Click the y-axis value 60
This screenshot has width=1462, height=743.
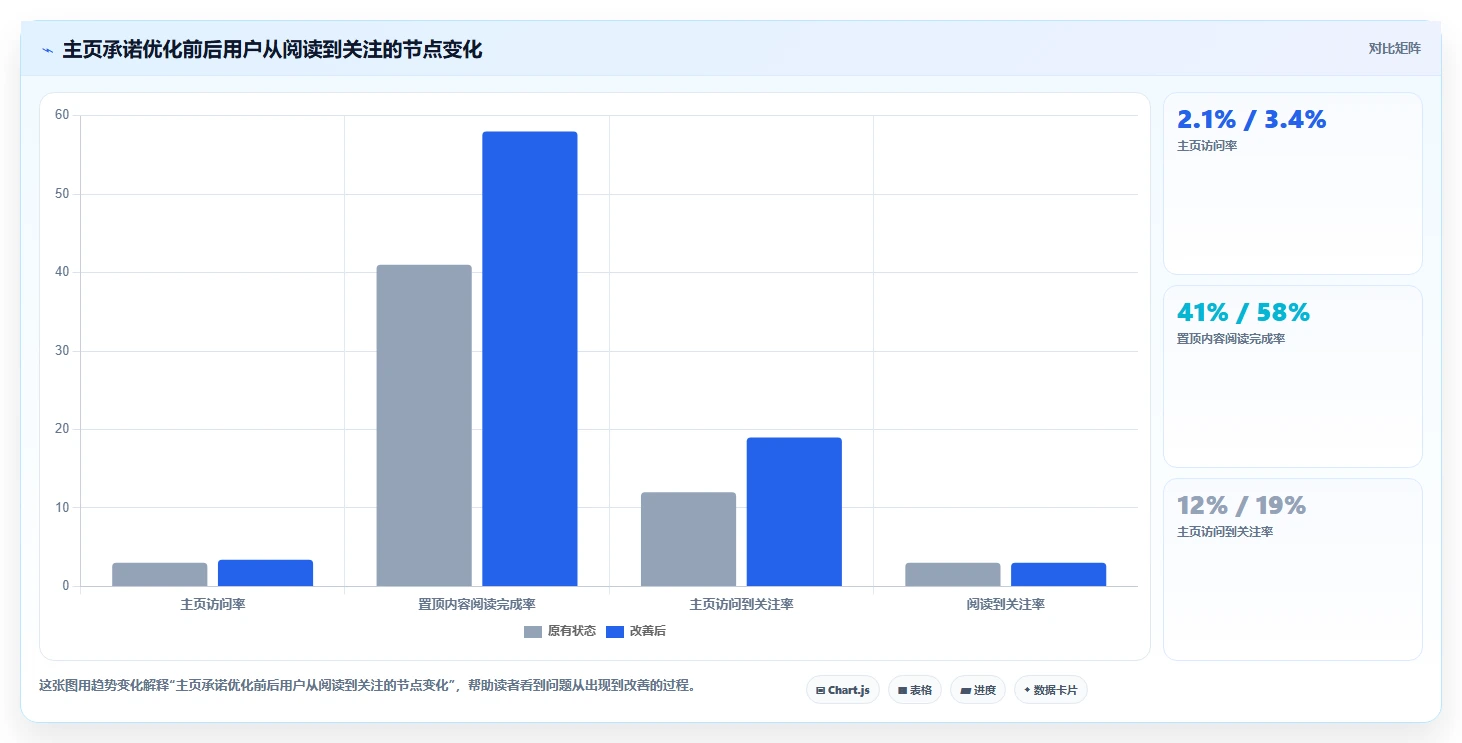(x=62, y=115)
